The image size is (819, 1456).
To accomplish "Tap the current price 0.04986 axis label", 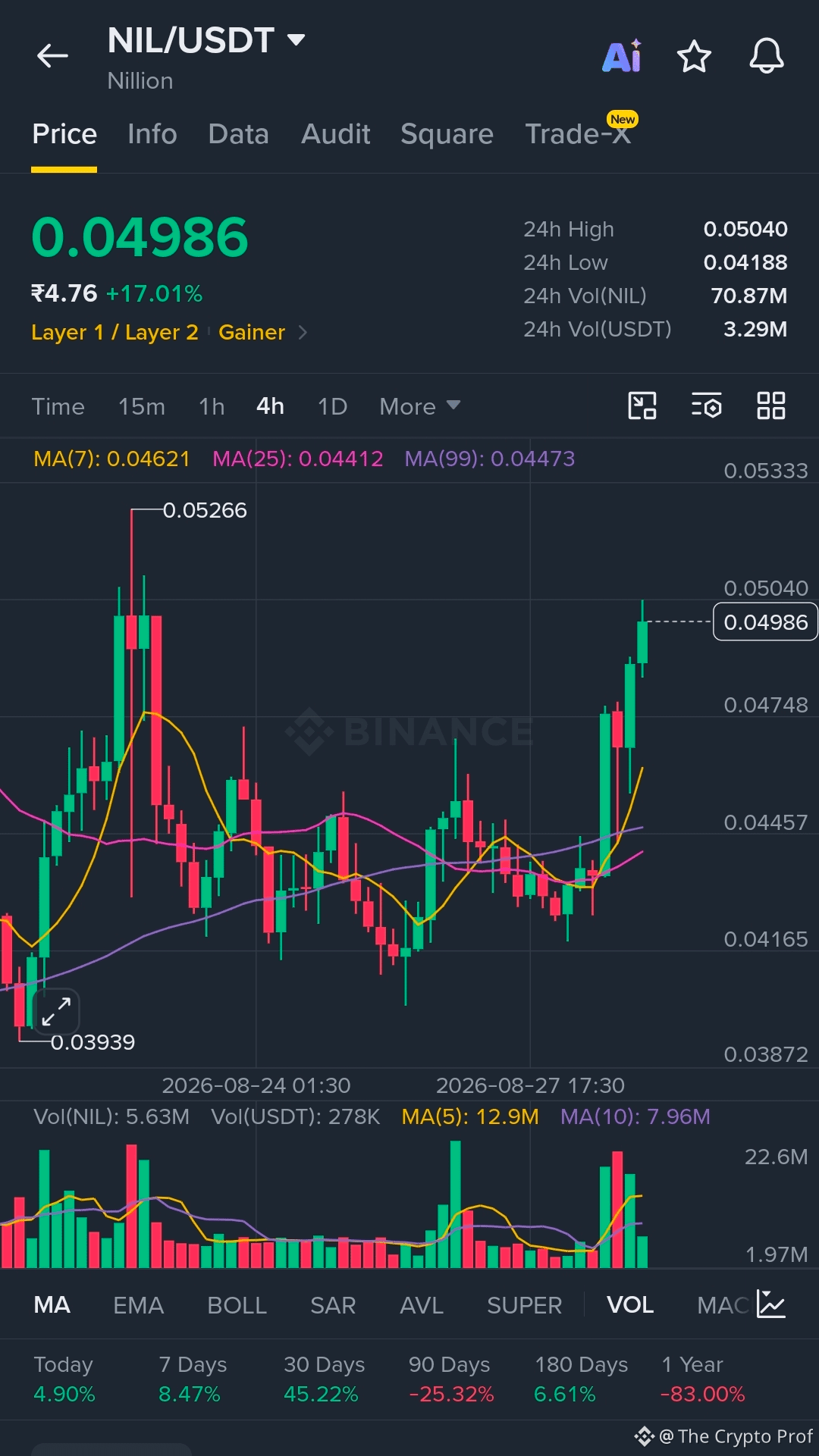I will click(765, 622).
